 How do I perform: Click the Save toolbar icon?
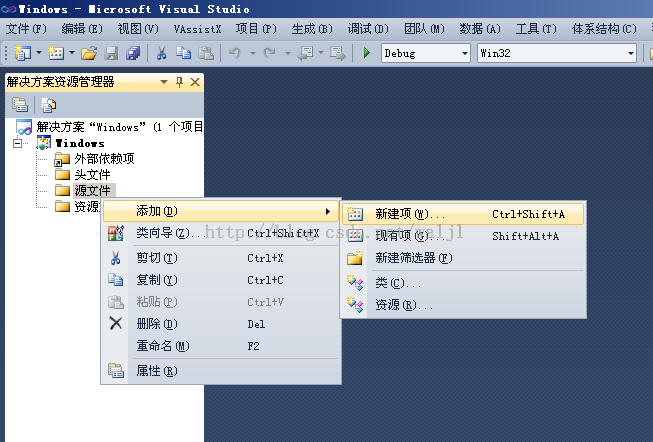point(111,53)
